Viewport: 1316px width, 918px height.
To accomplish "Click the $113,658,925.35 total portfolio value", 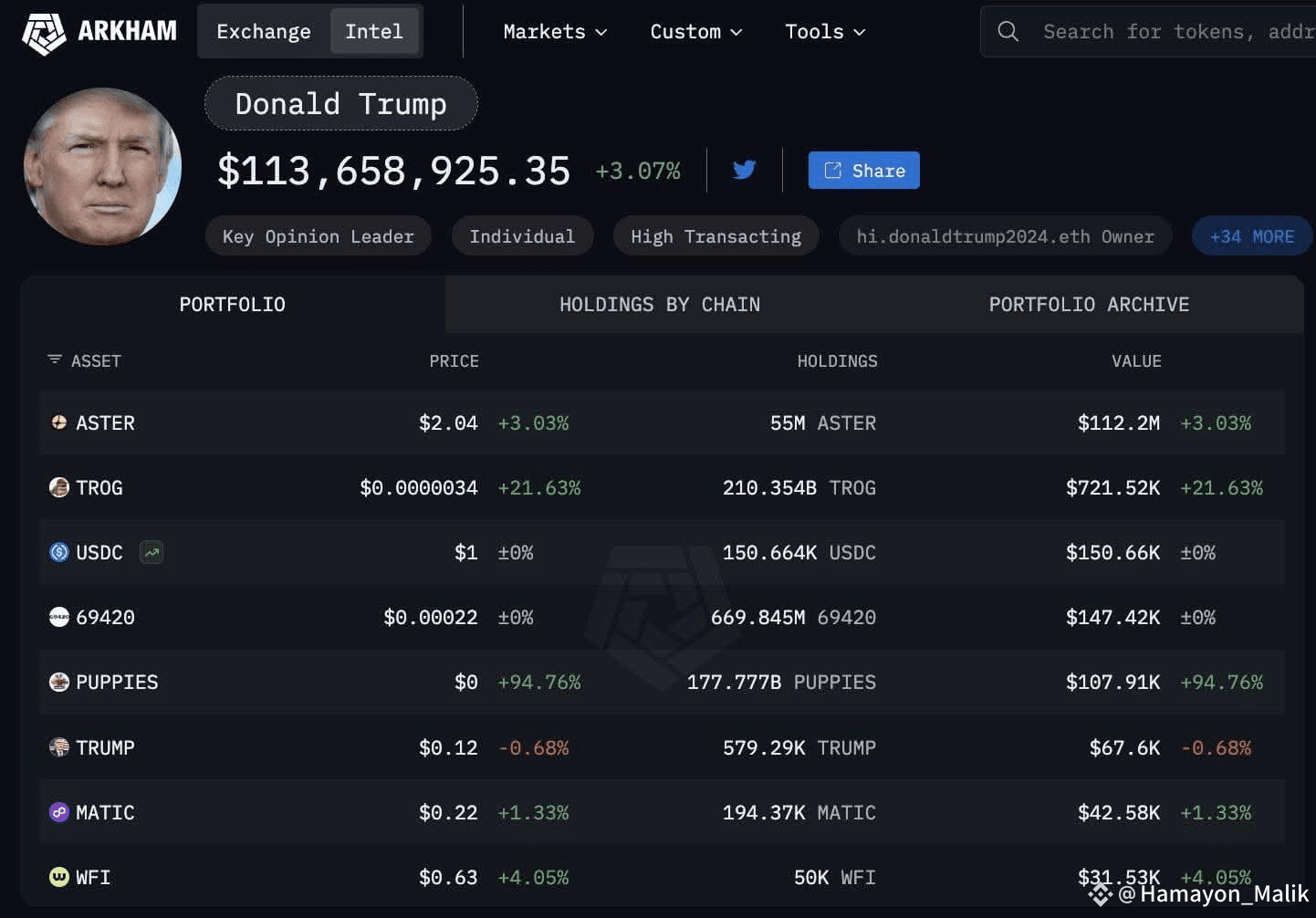I will [x=394, y=171].
